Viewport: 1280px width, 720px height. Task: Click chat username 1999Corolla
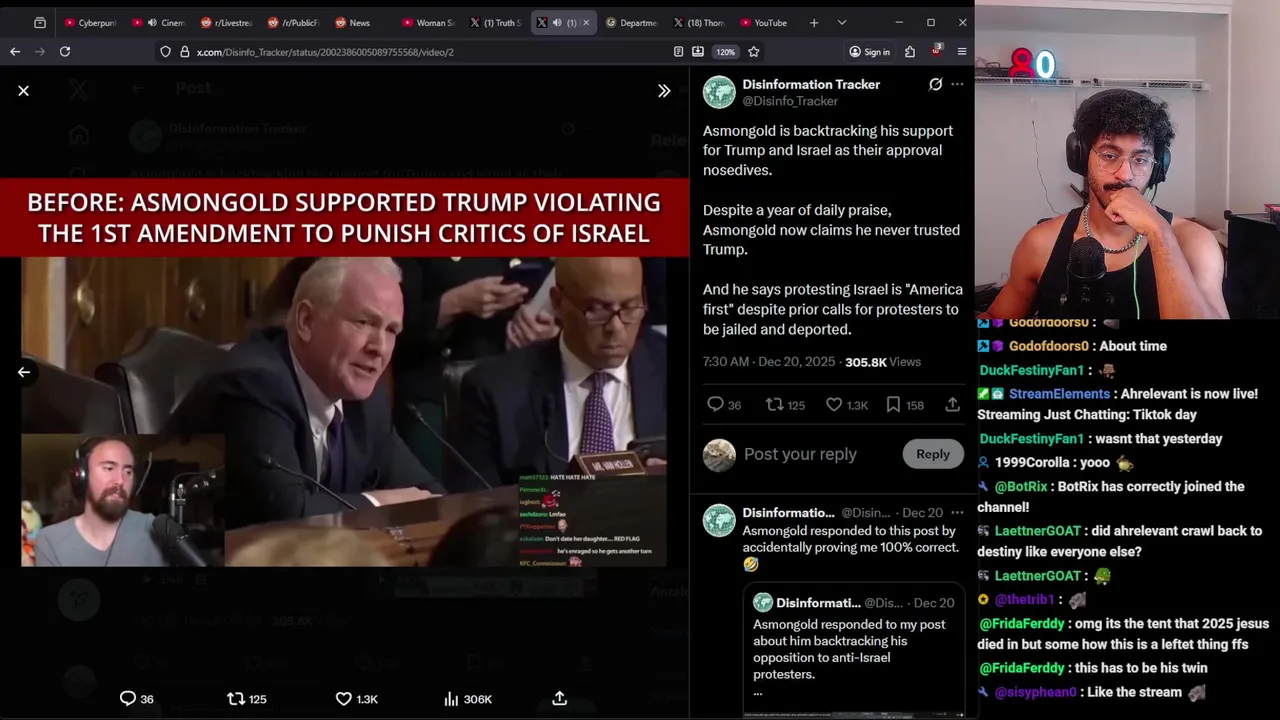[x=1034, y=463]
